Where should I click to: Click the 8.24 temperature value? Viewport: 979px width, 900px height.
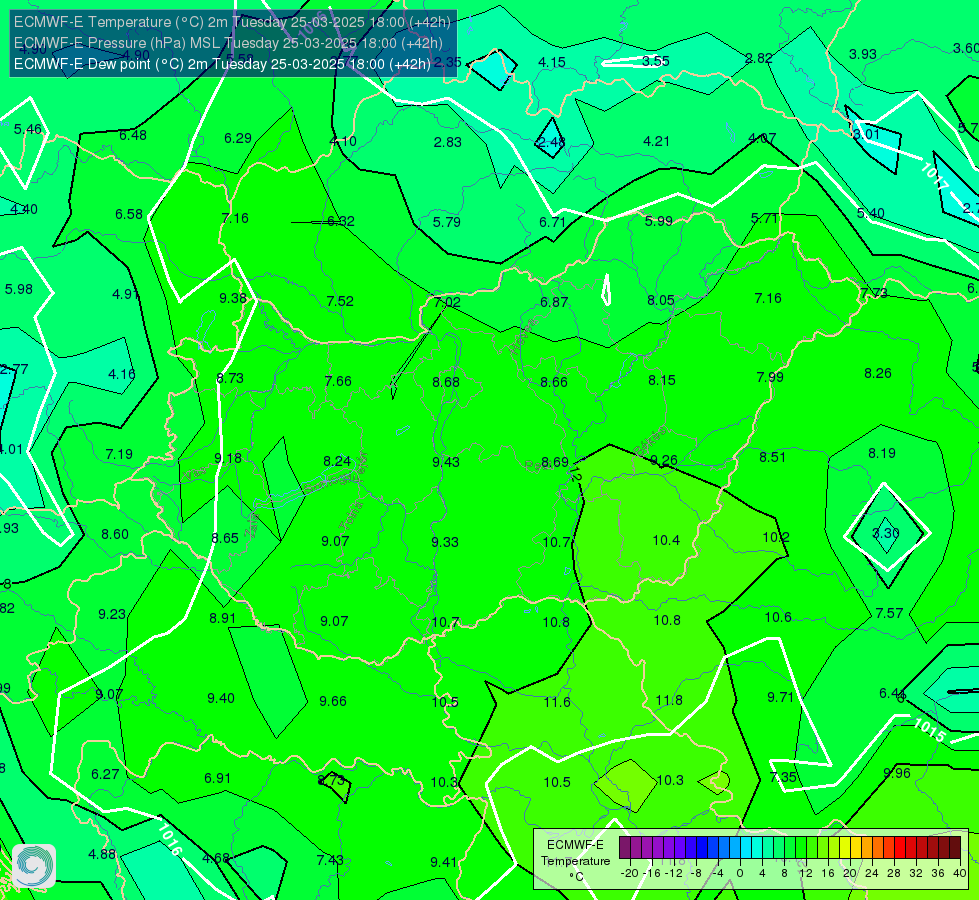(337, 461)
